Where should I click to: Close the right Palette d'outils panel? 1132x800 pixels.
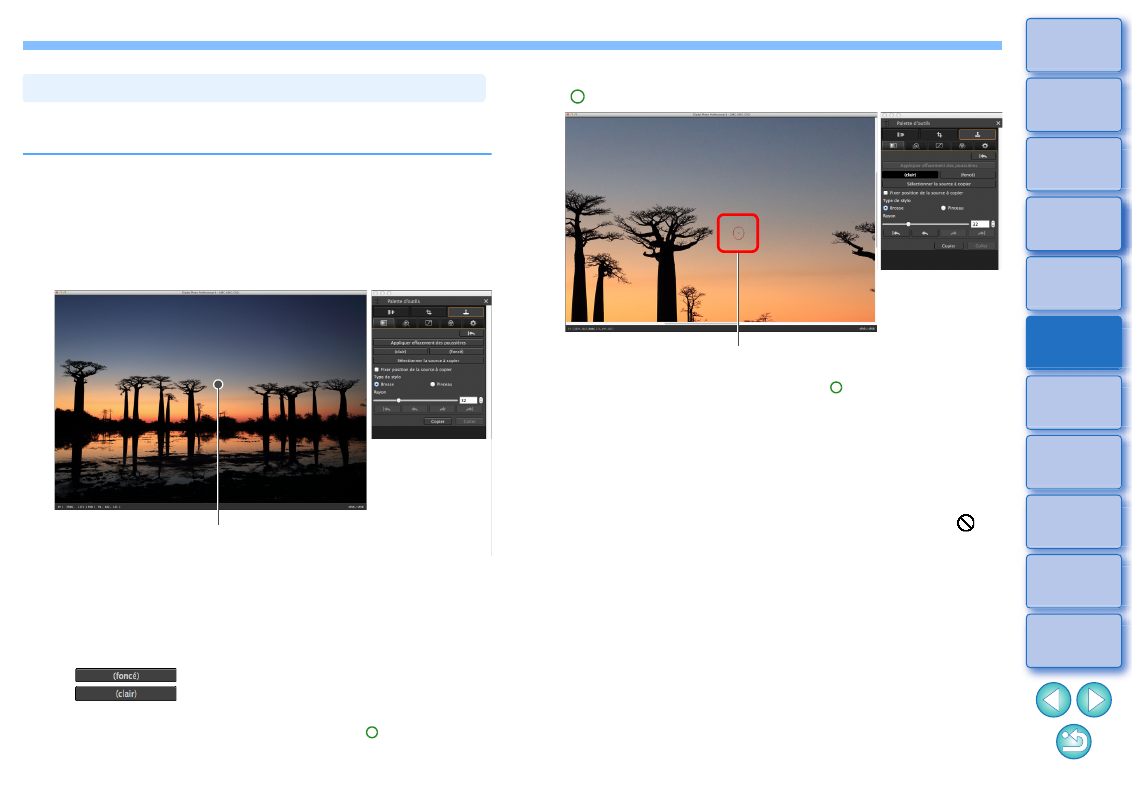tap(998, 123)
